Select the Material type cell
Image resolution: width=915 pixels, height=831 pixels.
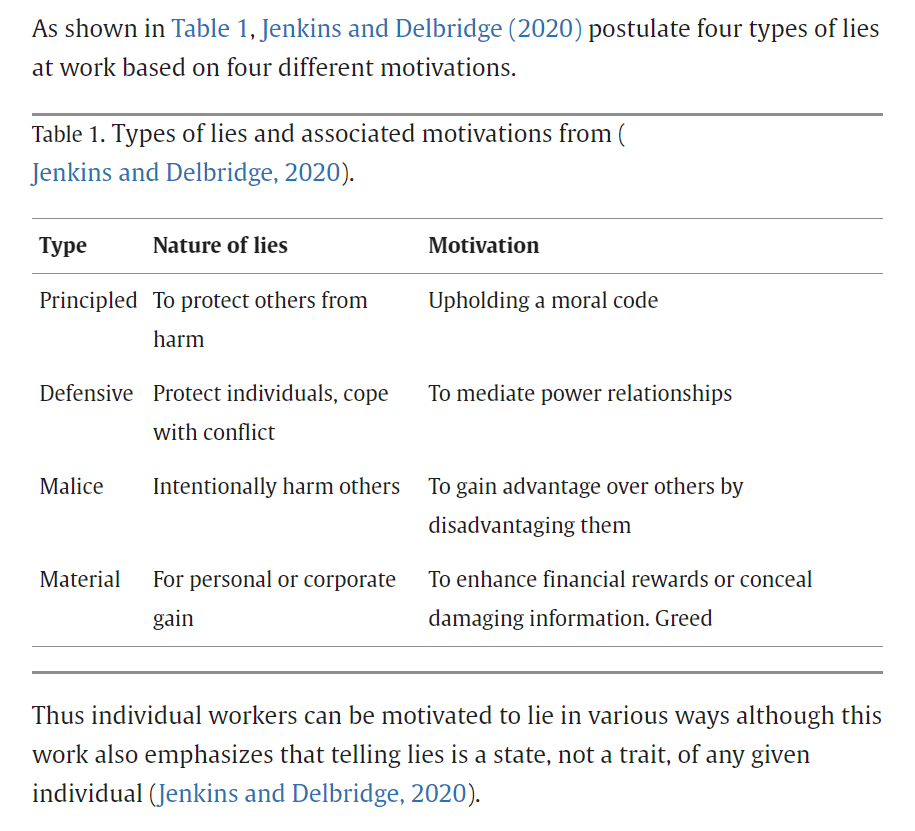tap(80, 579)
